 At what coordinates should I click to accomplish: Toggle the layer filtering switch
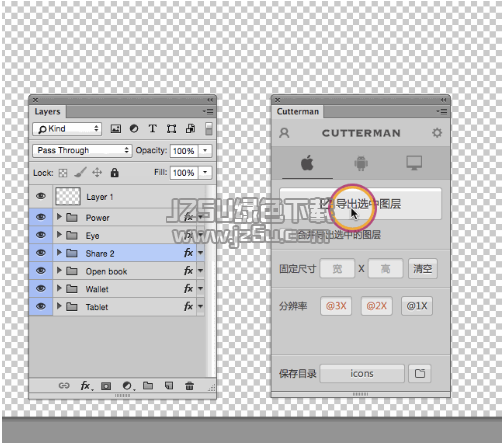[209, 129]
